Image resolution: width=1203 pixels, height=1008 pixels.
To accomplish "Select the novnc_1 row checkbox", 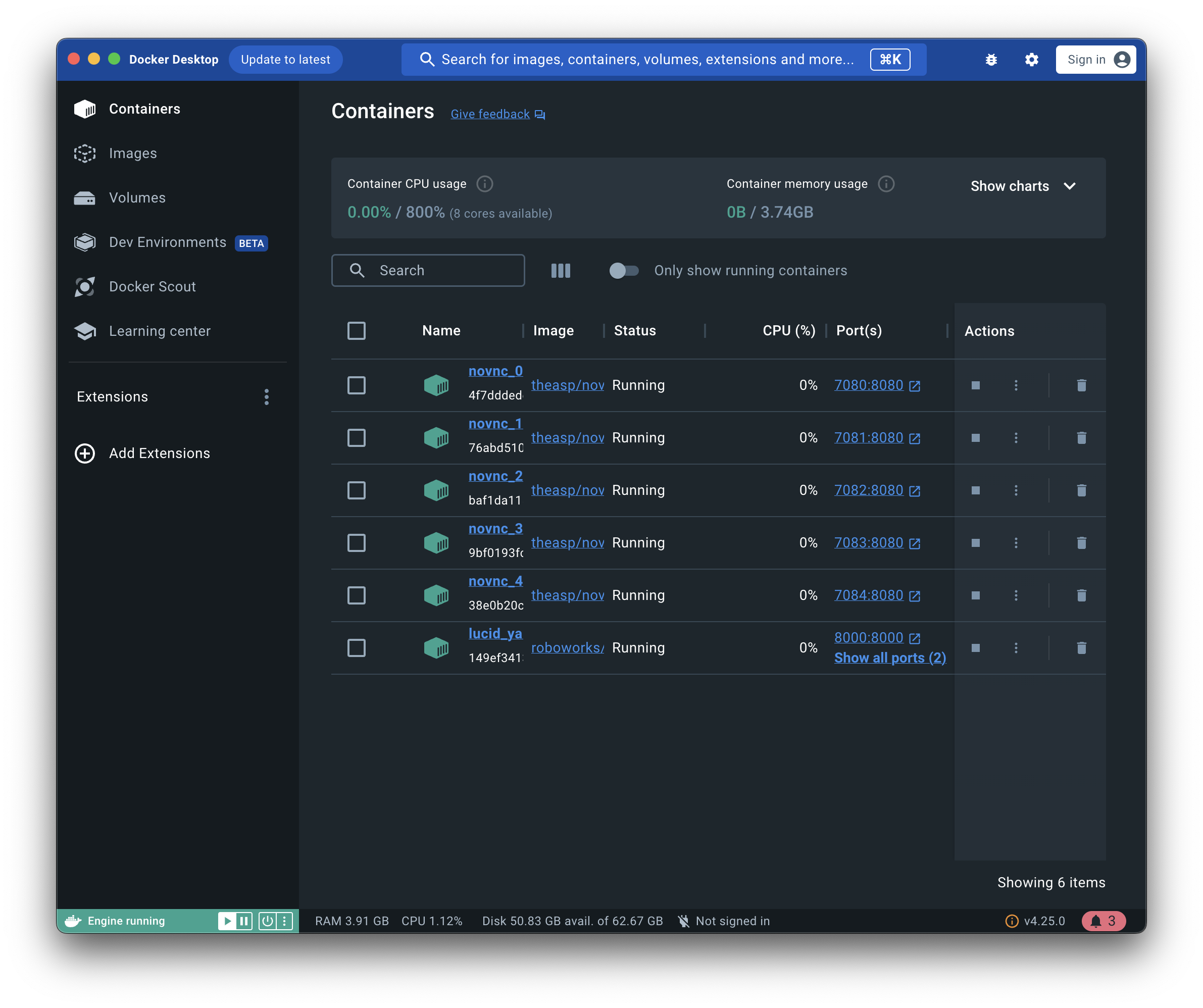I will click(x=357, y=438).
